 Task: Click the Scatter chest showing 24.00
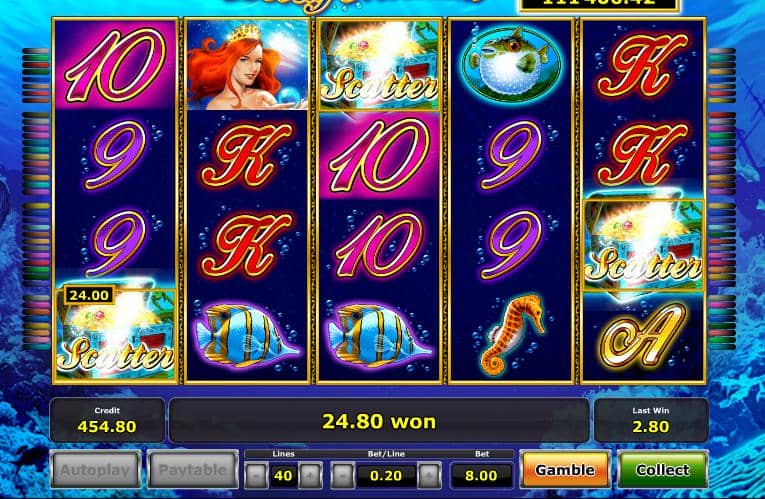[x=115, y=334]
